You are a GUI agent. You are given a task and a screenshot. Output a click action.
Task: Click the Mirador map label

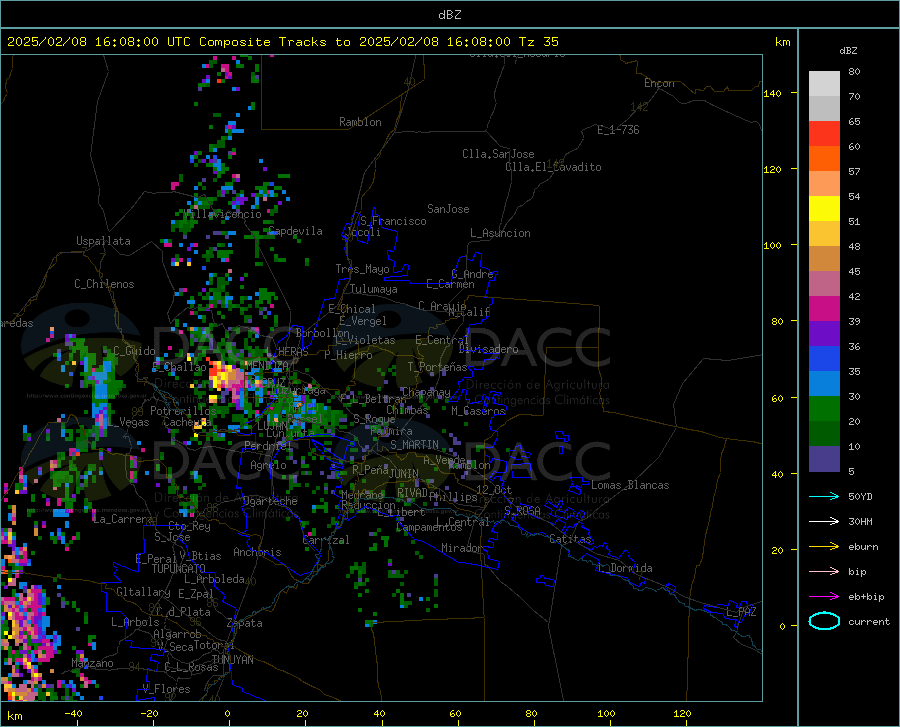(x=462, y=548)
